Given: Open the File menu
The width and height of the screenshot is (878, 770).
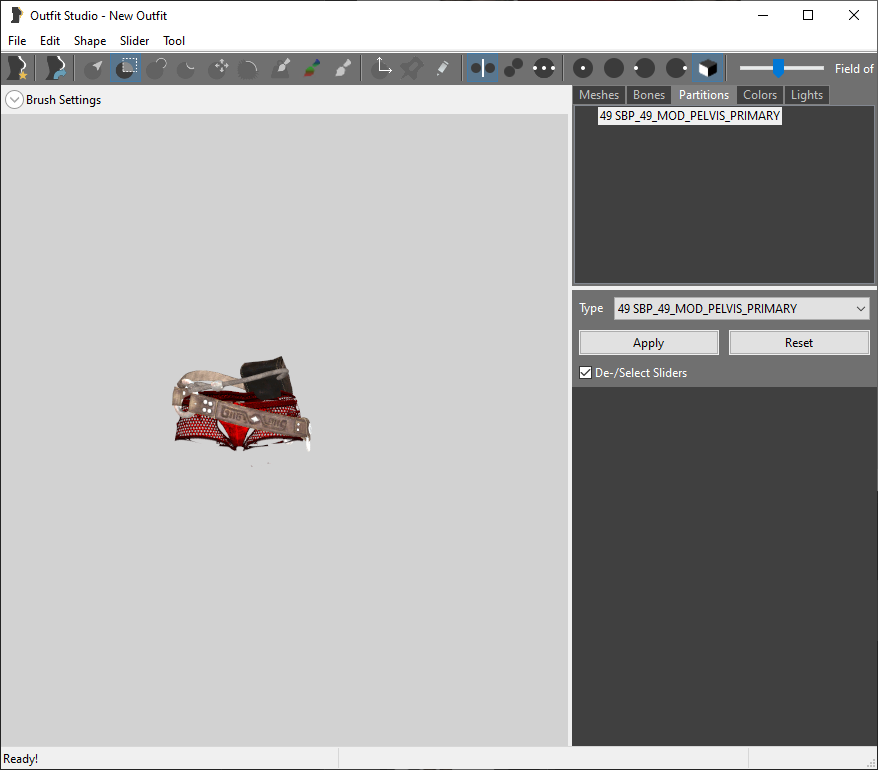Looking at the screenshot, I should pyautogui.click(x=17, y=41).
